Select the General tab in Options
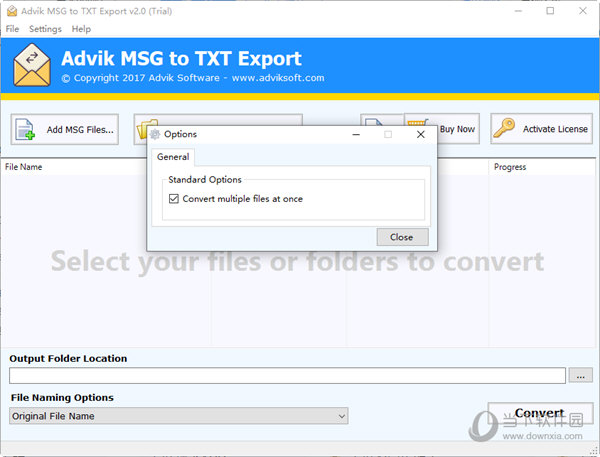Image resolution: width=600 pixels, height=457 pixels. point(173,157)
